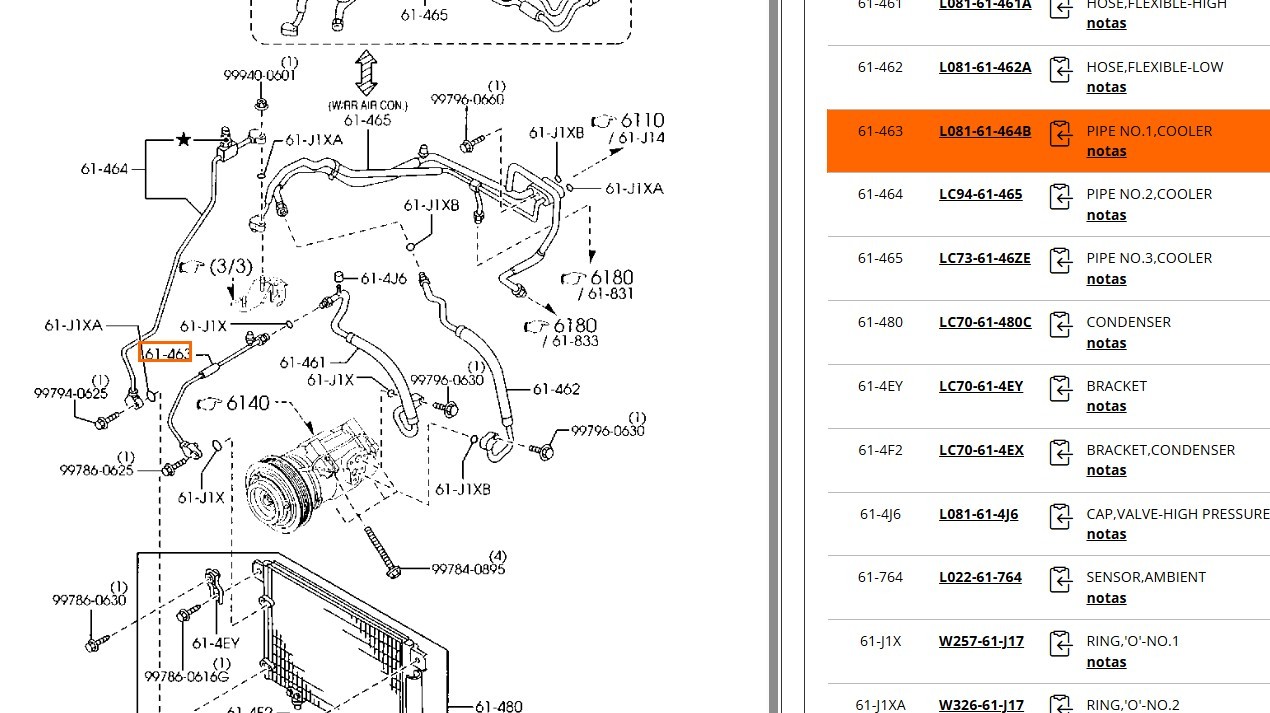Select 61-464 label in diagram
This screenshot has width=1270, height=713.
click(x=104, y=169)
